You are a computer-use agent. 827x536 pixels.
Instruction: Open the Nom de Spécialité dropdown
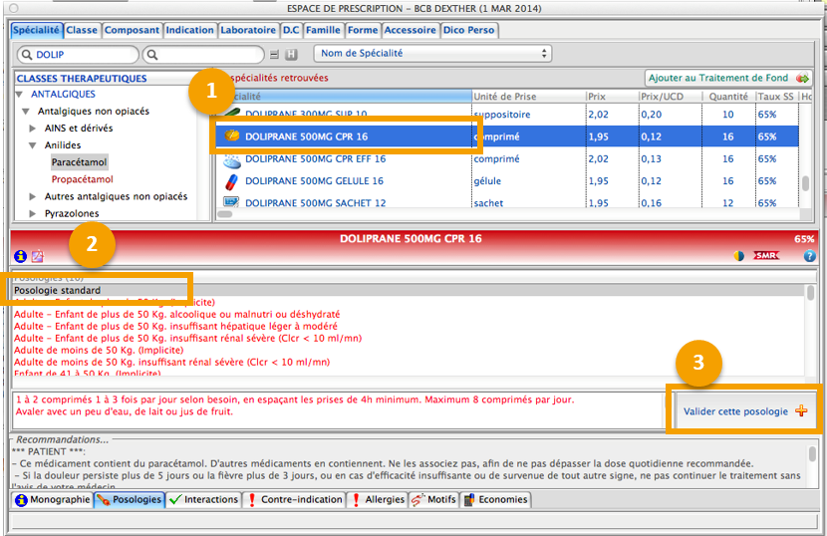[x=433, y=53]
